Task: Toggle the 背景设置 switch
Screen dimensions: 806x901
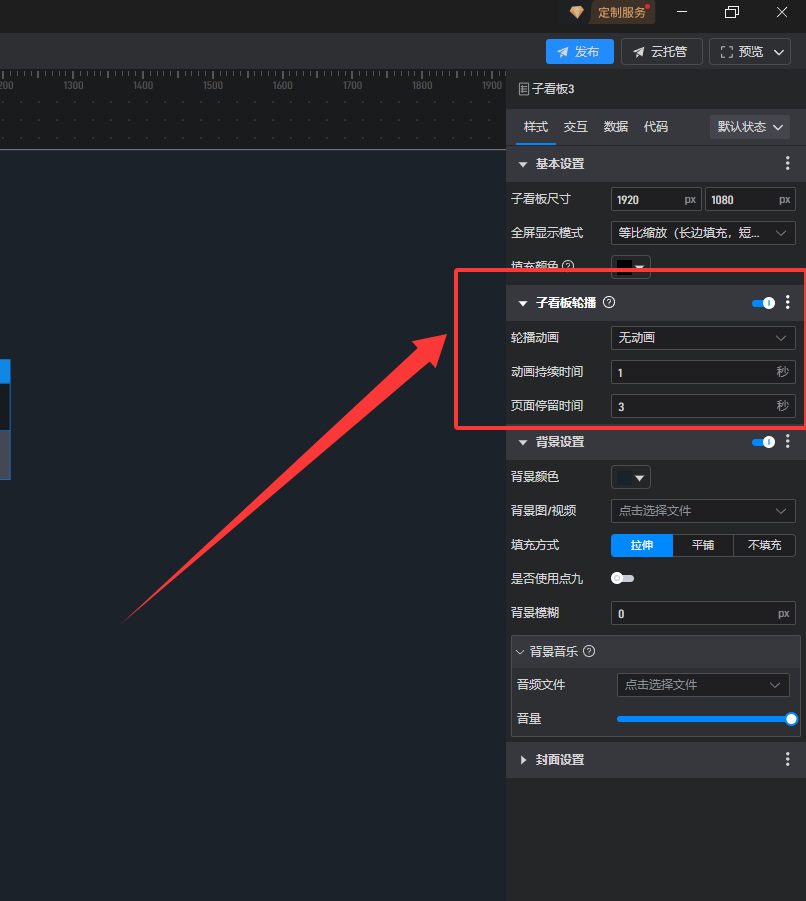Action: click(763, 442)
